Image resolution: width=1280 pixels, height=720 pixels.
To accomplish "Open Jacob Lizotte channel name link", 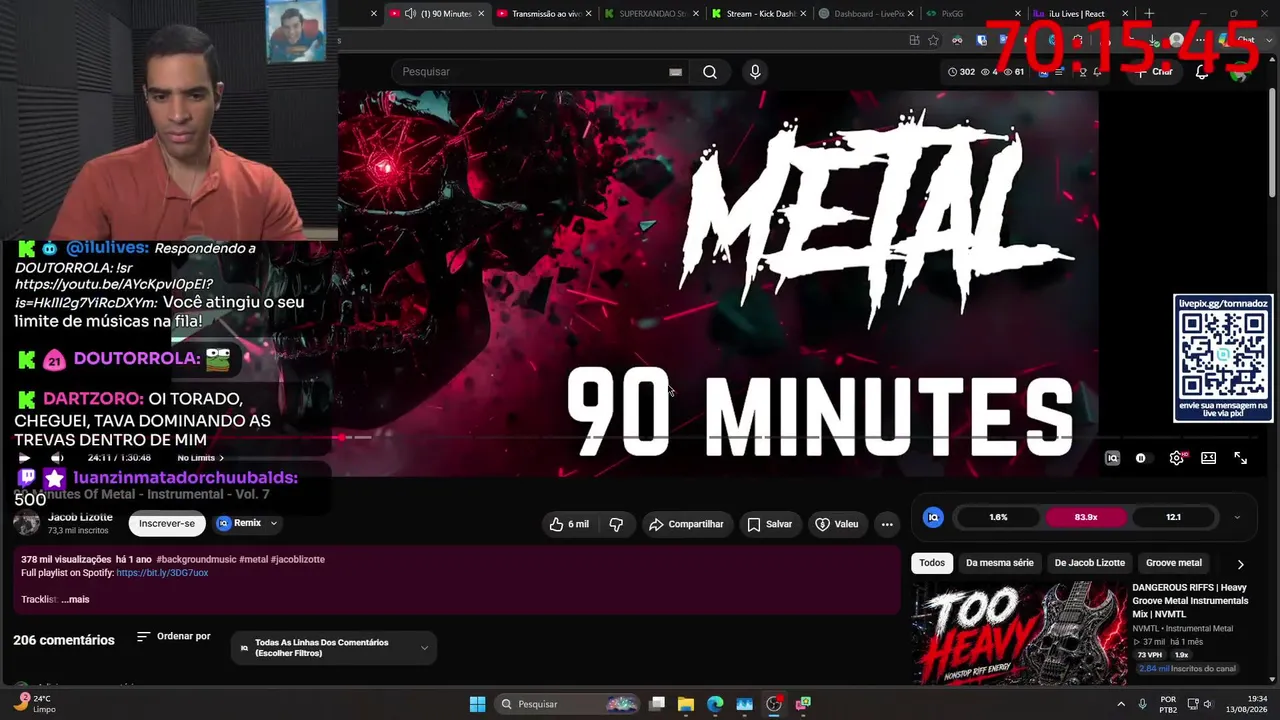I will [x=81, y=517].
